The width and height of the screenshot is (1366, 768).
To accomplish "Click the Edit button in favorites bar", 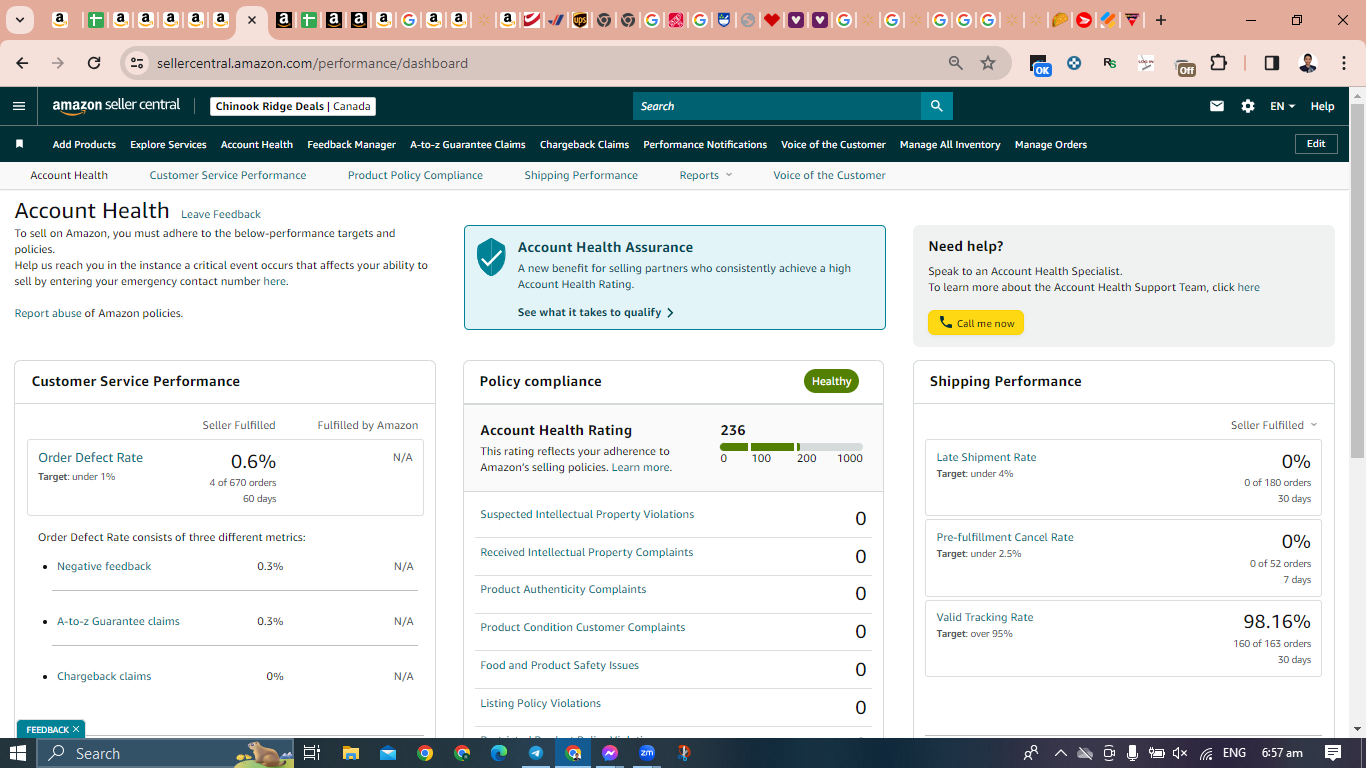I will coord(1316,144).
